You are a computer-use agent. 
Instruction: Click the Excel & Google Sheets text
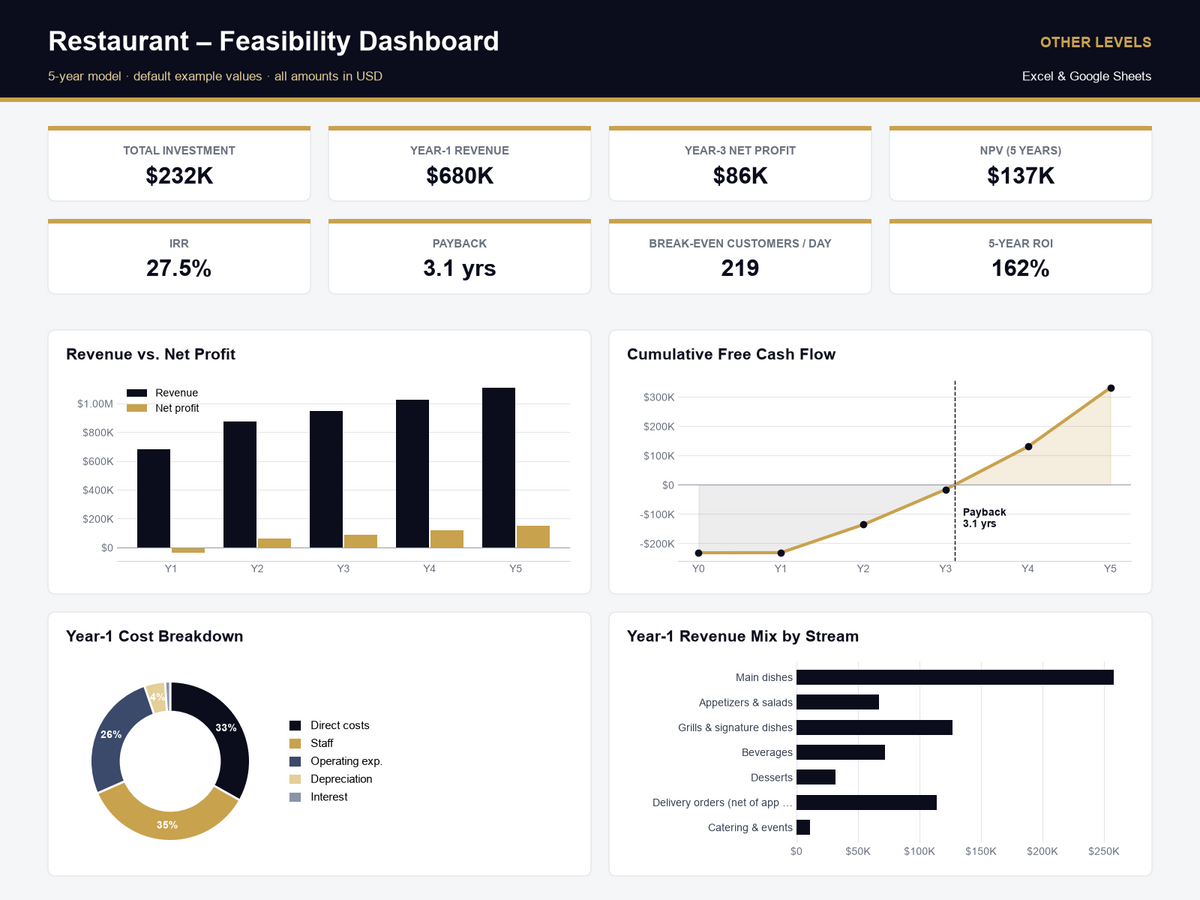click(x=1087, y=76)
